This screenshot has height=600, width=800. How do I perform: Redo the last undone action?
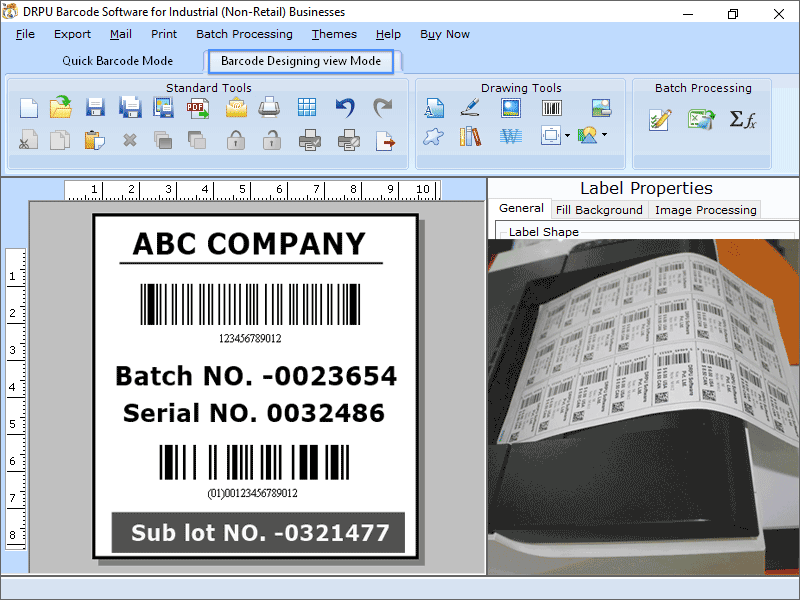point(383,107)
